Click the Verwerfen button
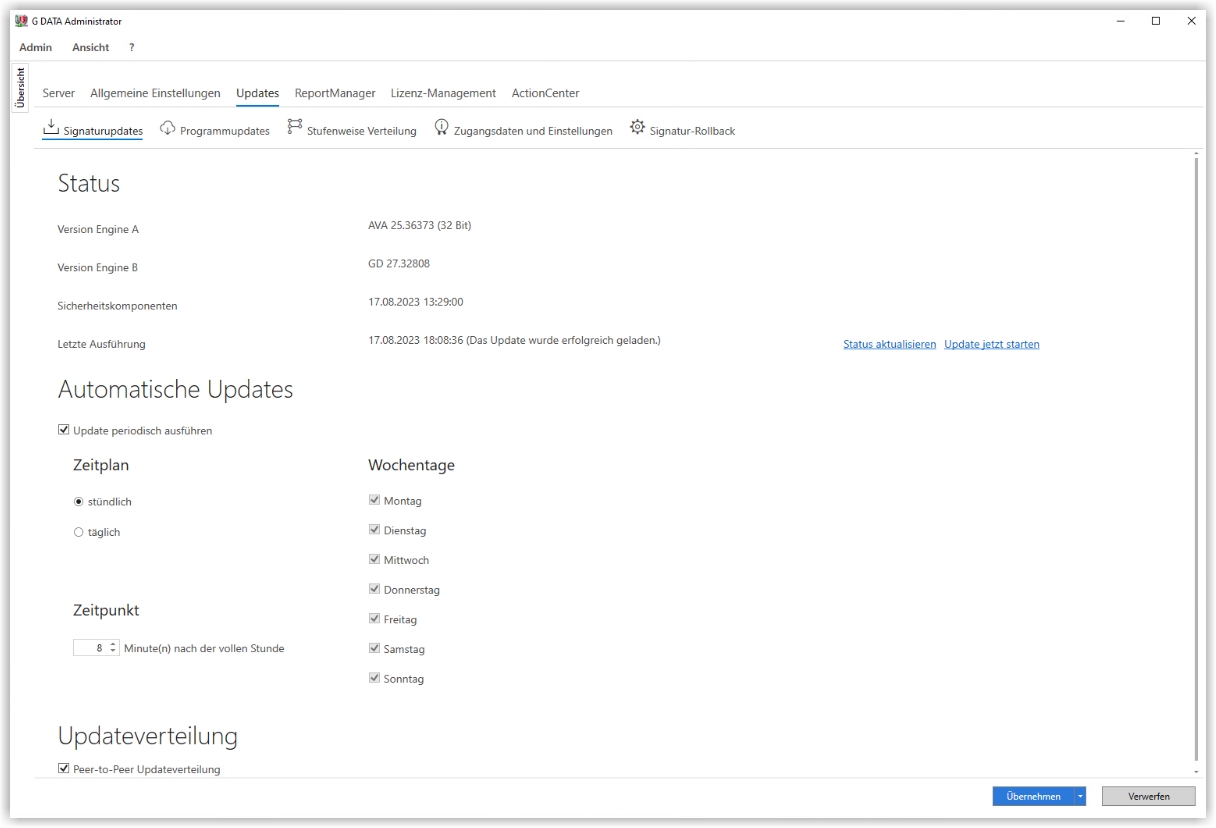The image size is (1216, 828). (x=1149, y=796)
